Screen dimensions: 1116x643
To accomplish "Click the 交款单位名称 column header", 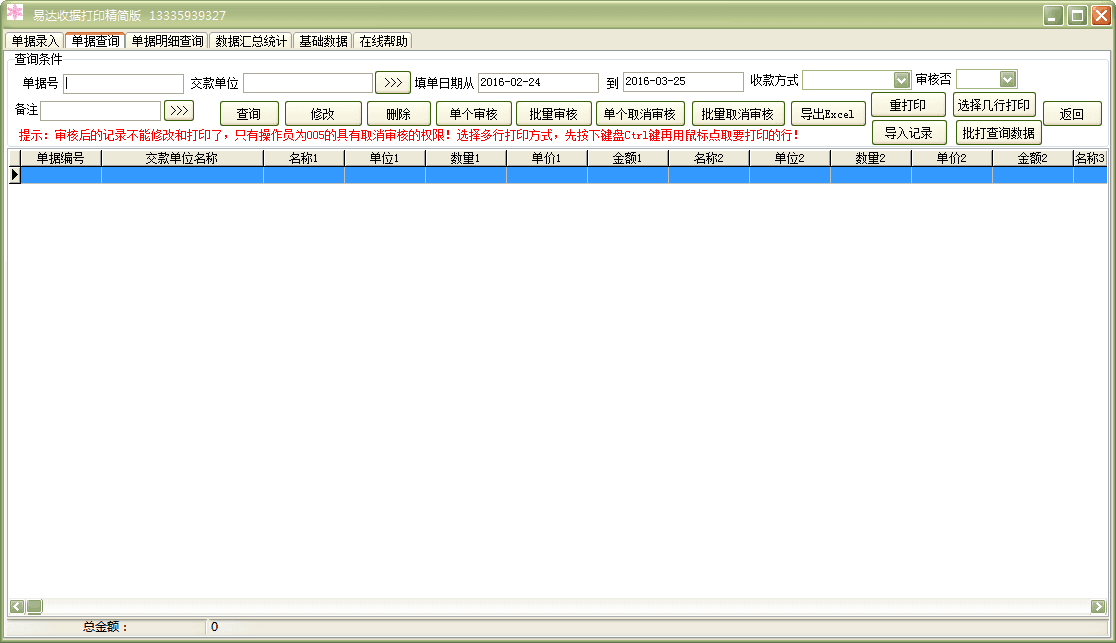I will coord(182,158).
